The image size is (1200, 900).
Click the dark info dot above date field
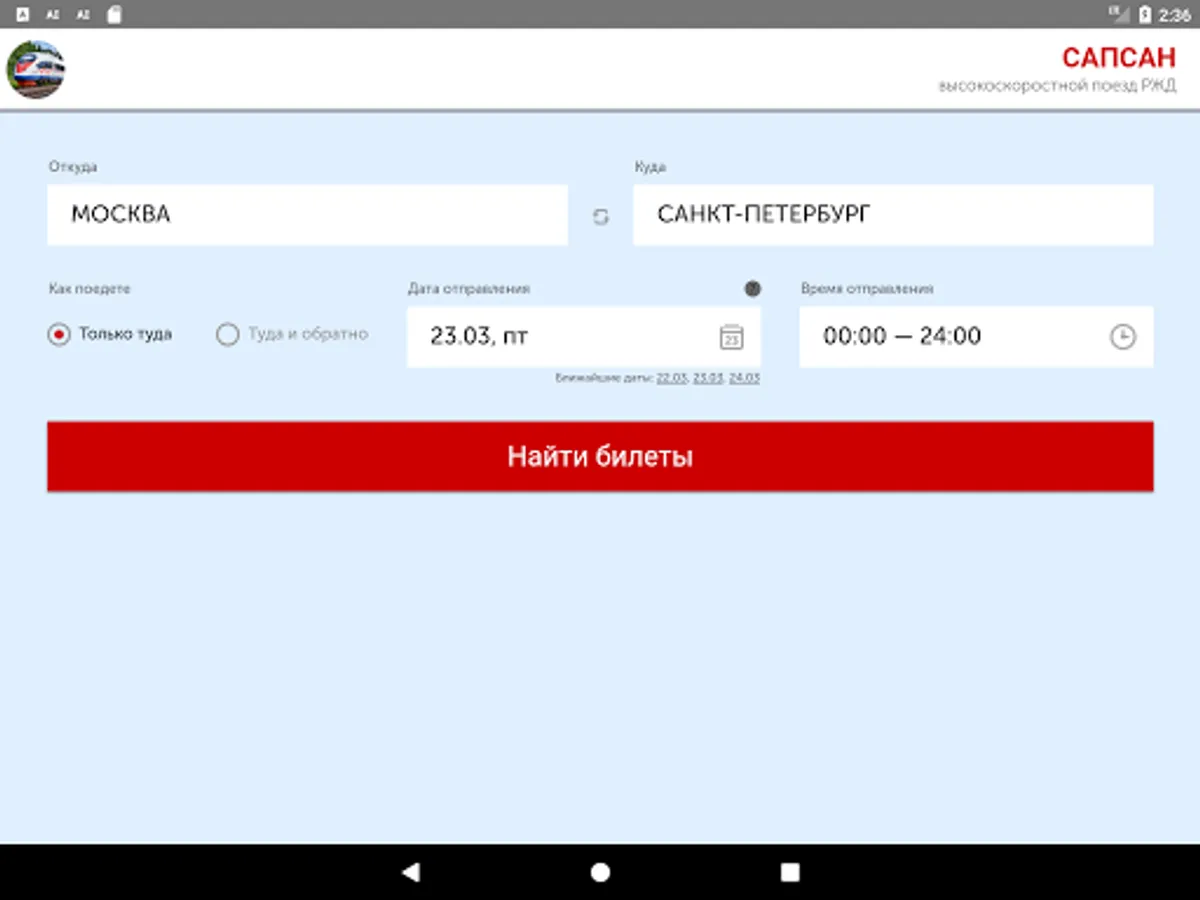pyautogui.click(x=753, y=289)
